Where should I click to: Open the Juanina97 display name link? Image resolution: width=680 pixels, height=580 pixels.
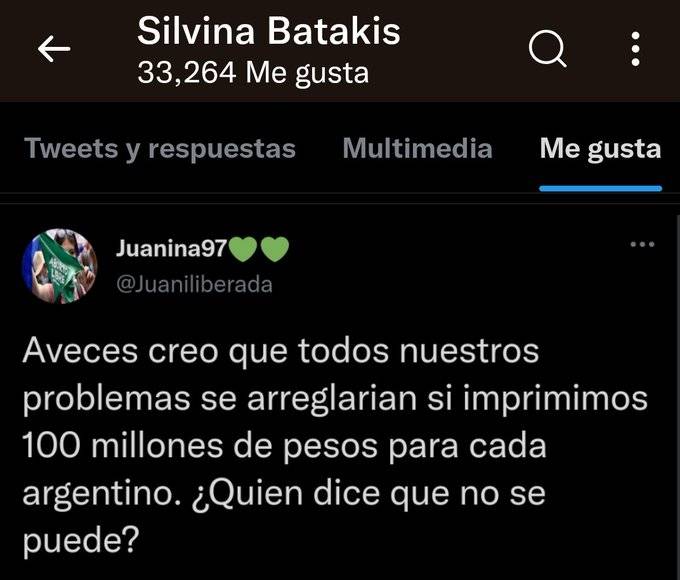coord(171,249)
